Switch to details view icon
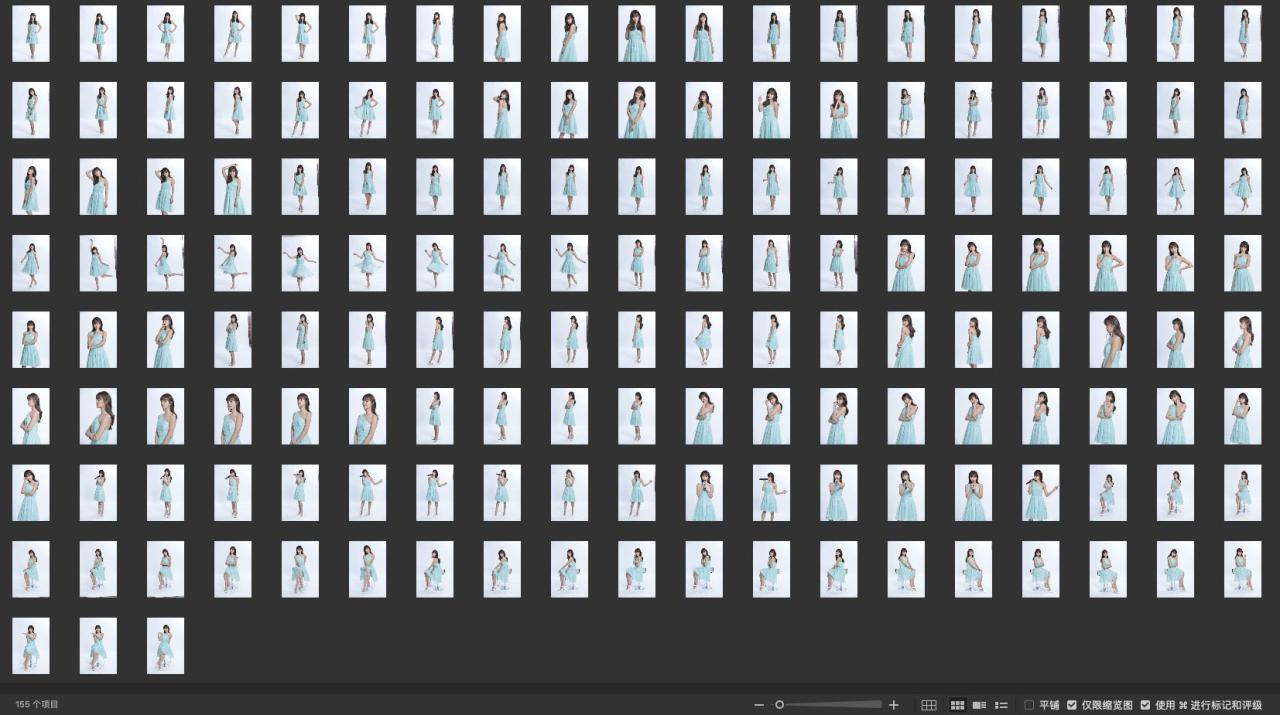This screenshot has width=1280, height=715. [x=980, y=705]
